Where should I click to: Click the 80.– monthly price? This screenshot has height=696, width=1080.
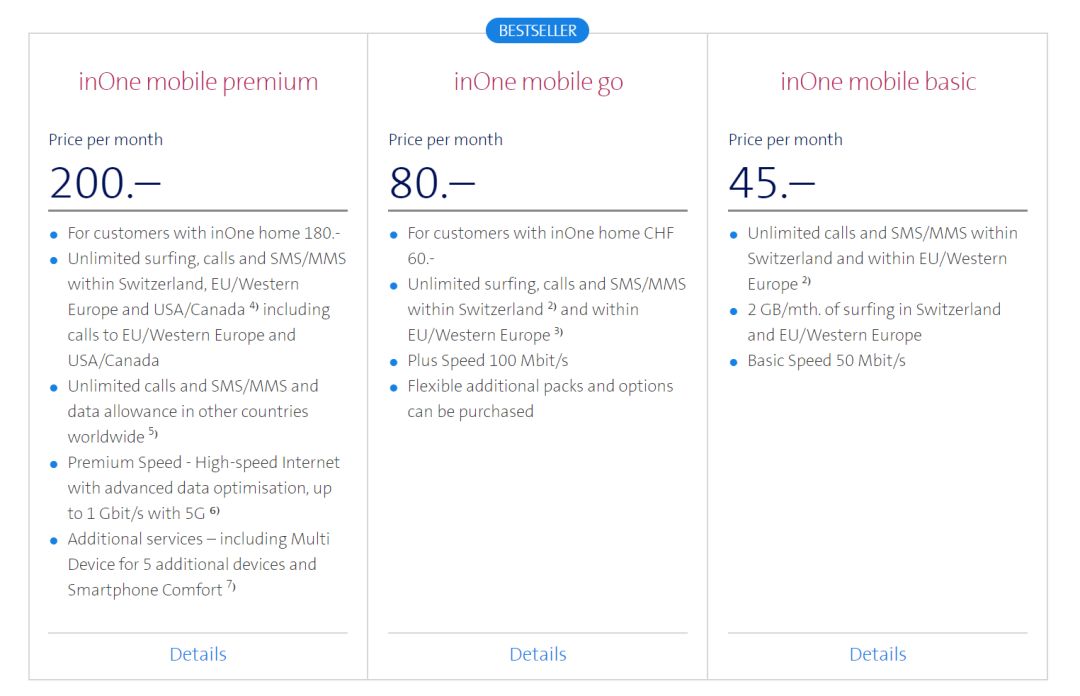coord(432,183)
